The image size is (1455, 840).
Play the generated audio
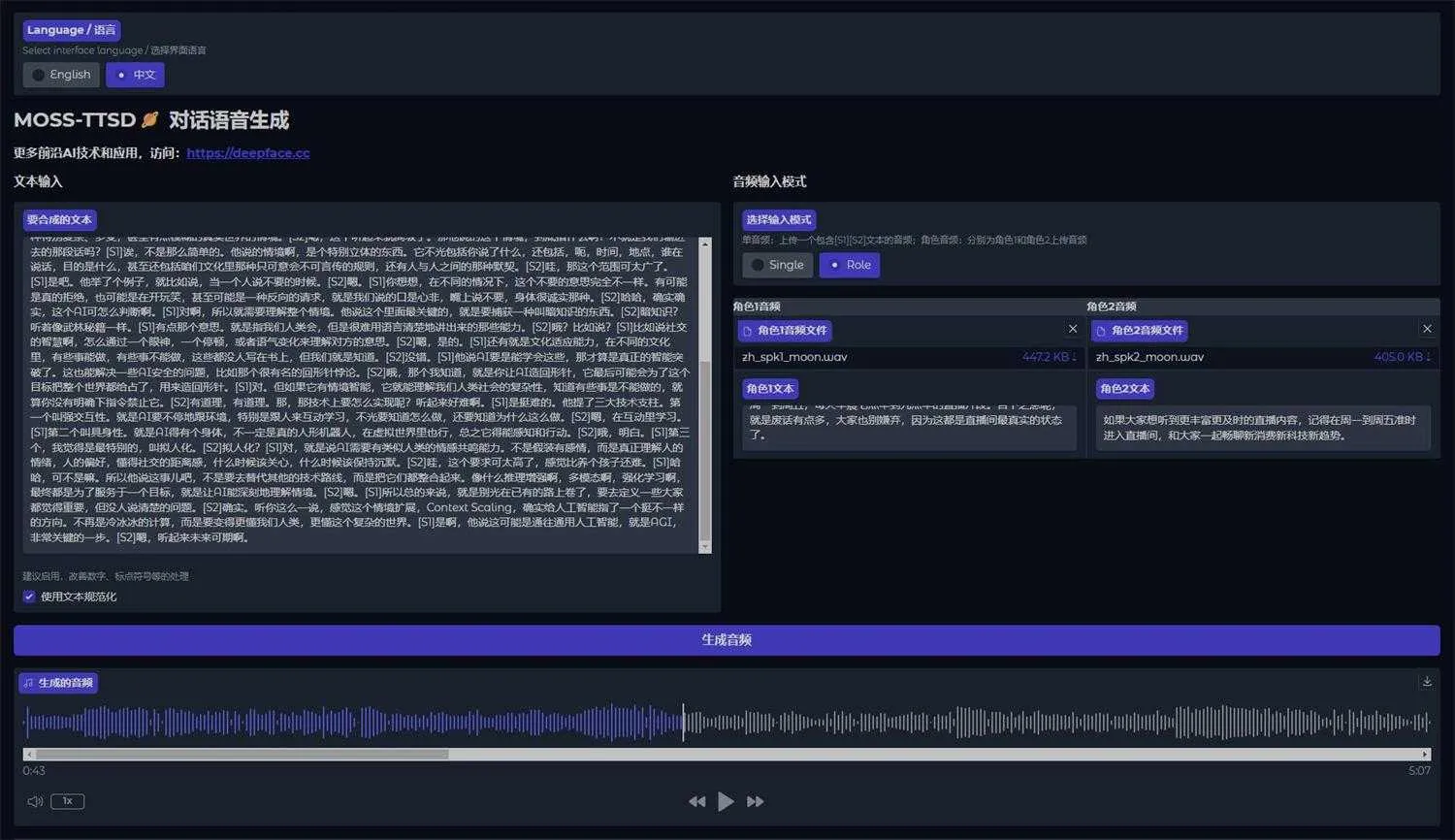[726, 801]
